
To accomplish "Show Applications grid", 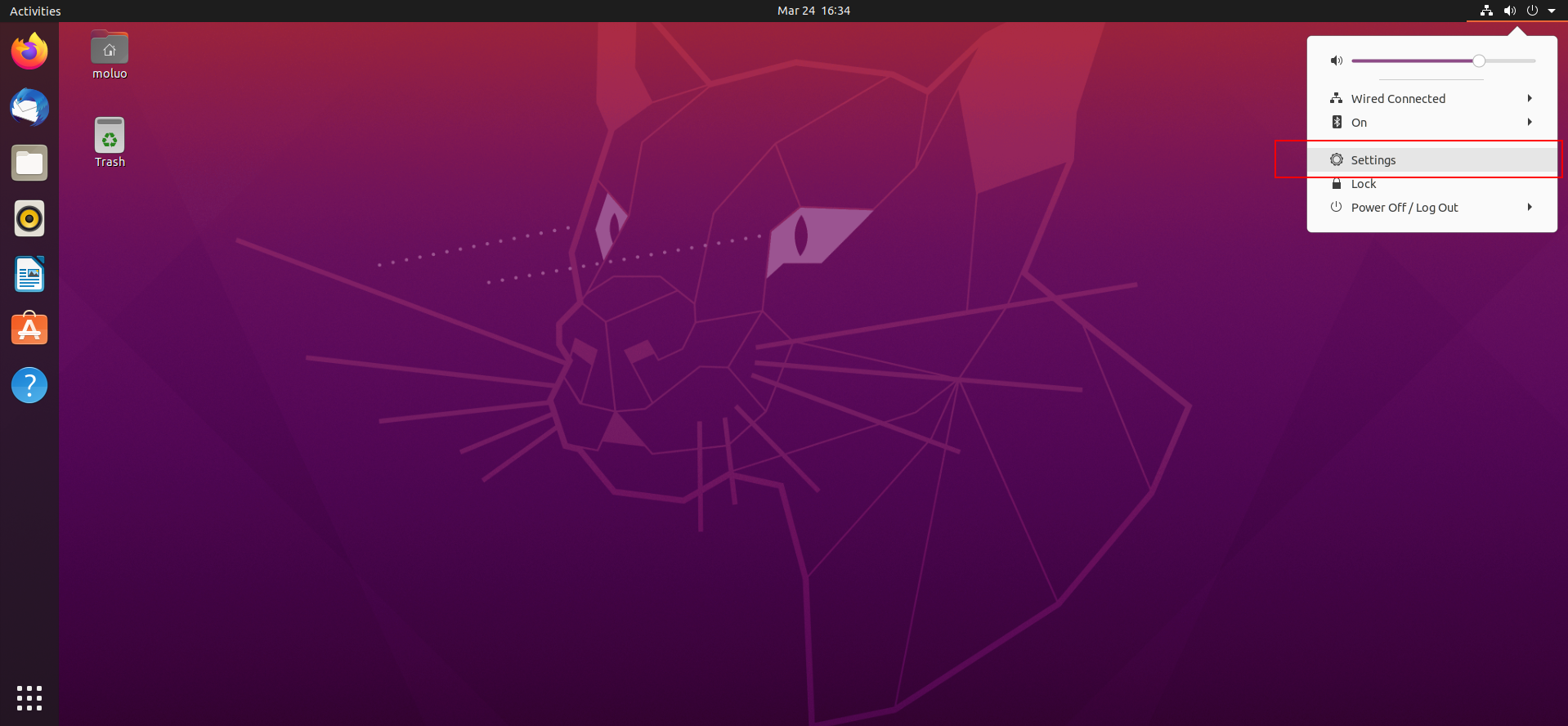I will click(x=29, y=698).
